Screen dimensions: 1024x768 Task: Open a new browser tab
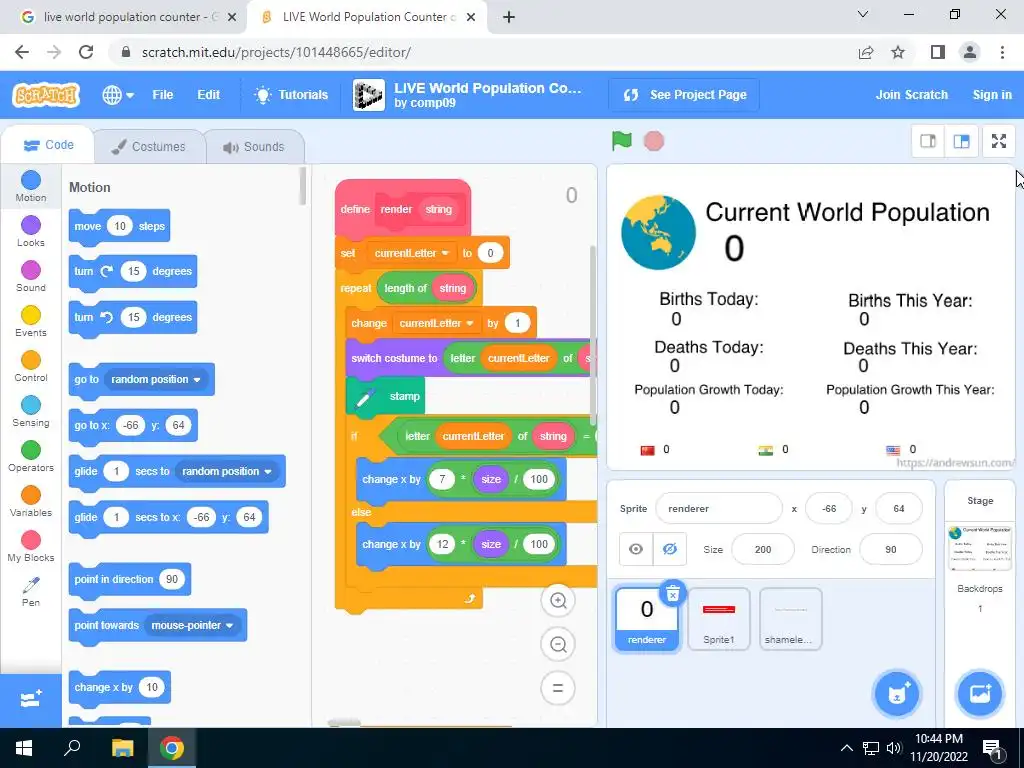point(509,17)
